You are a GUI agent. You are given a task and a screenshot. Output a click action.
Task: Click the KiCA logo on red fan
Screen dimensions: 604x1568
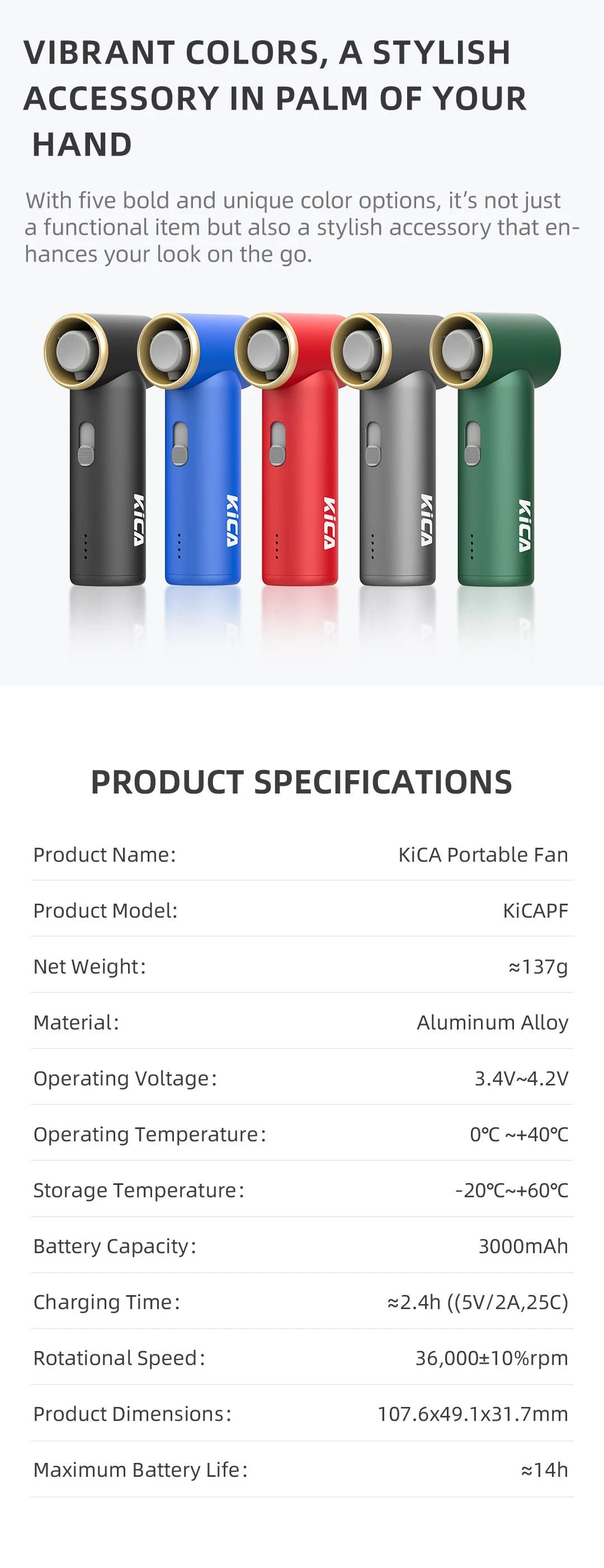click(x=329, y=523)
